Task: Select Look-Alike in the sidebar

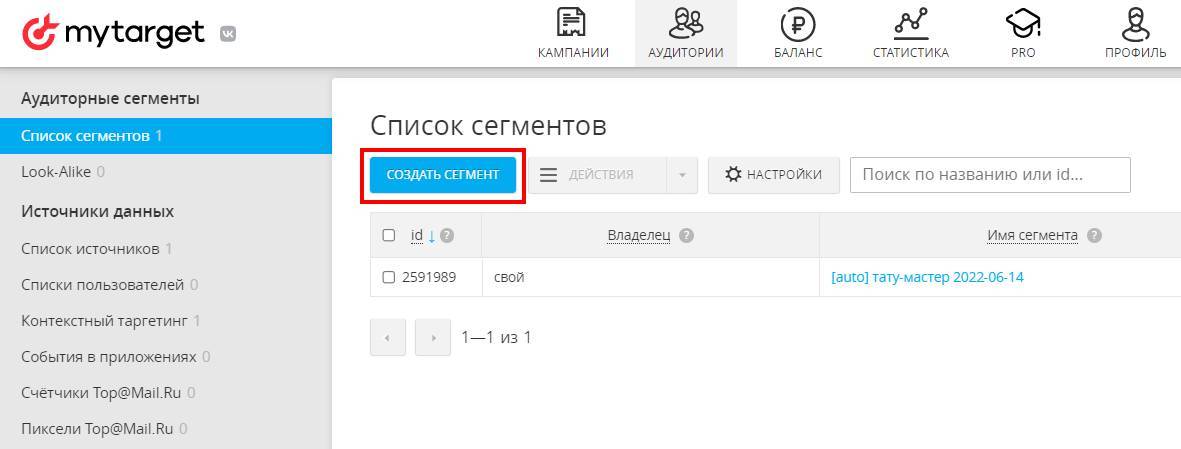Action: [56, 172]
